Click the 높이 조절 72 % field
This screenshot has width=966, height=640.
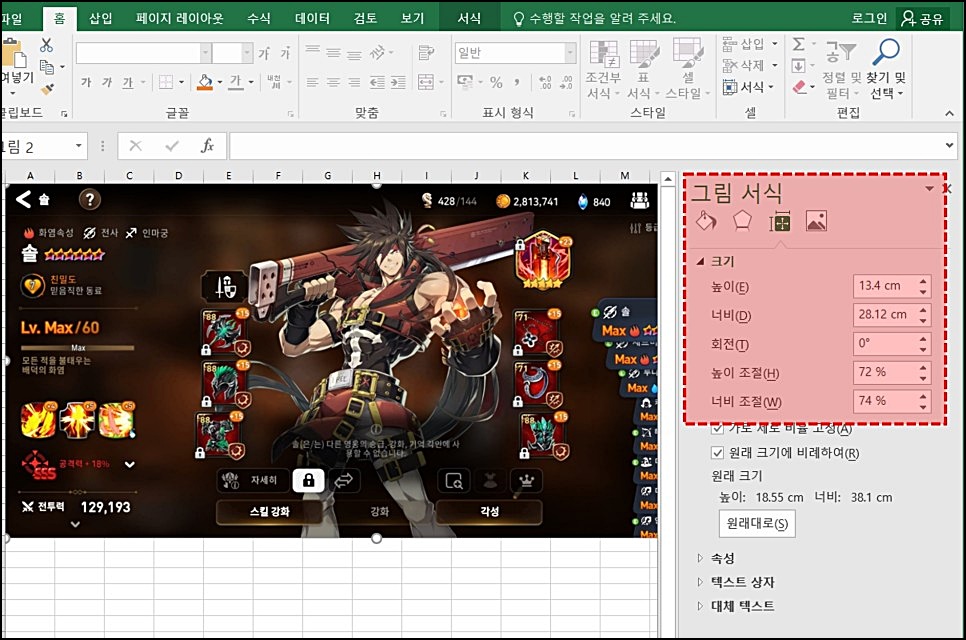pyautogui.click(x=885, y=372)
